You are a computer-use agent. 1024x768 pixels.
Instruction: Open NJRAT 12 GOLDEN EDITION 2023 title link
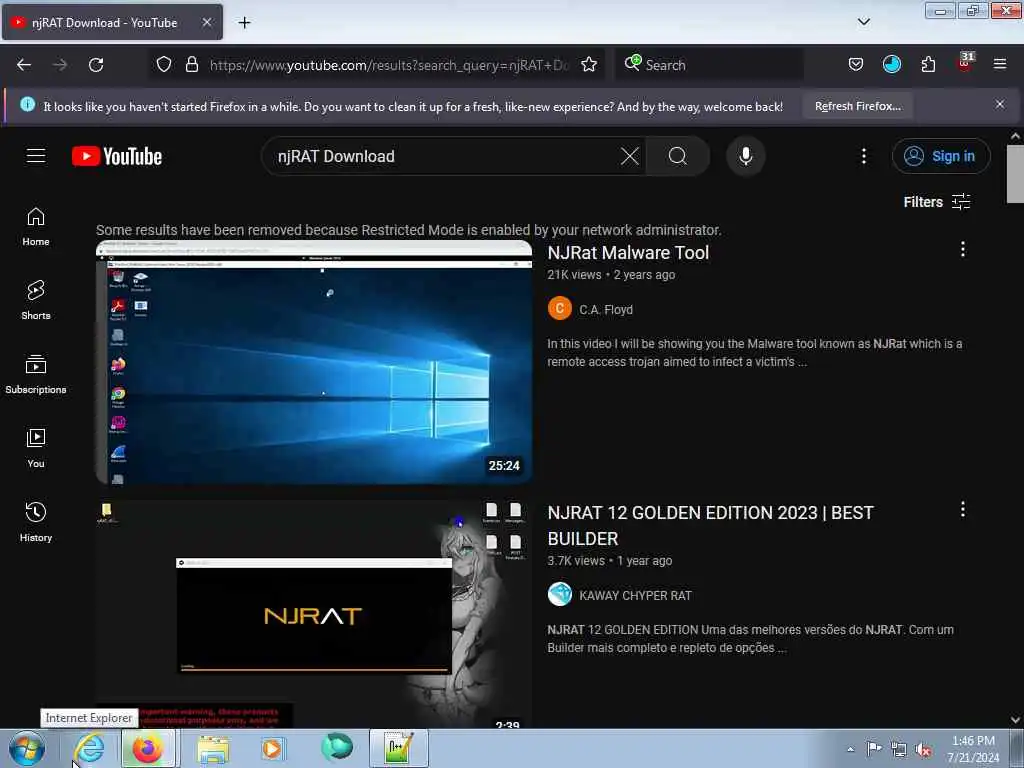point(711,526)
